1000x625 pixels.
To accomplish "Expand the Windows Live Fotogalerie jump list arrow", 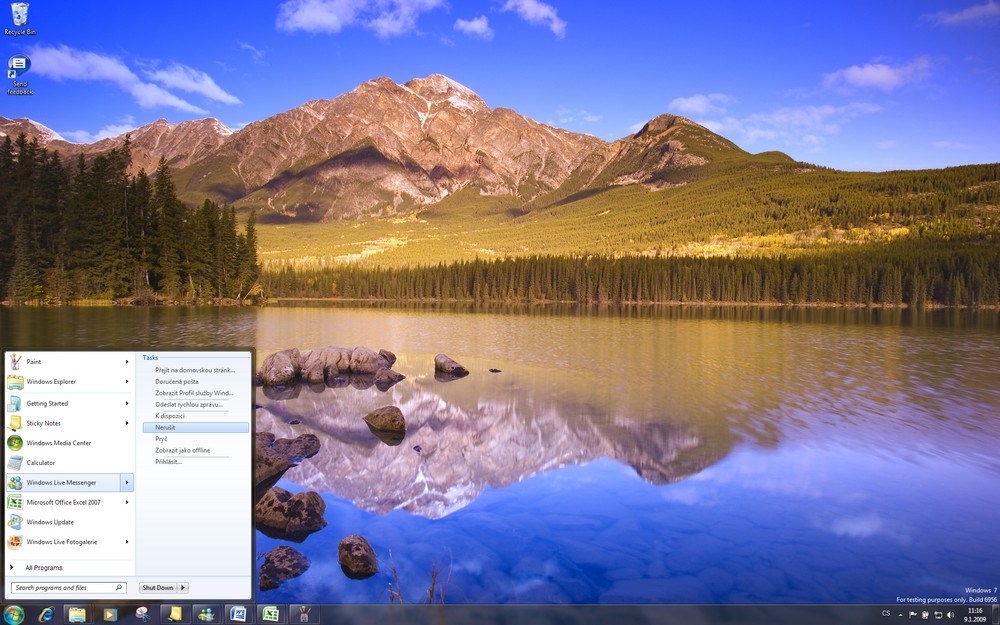I will (x=127, y=541).
